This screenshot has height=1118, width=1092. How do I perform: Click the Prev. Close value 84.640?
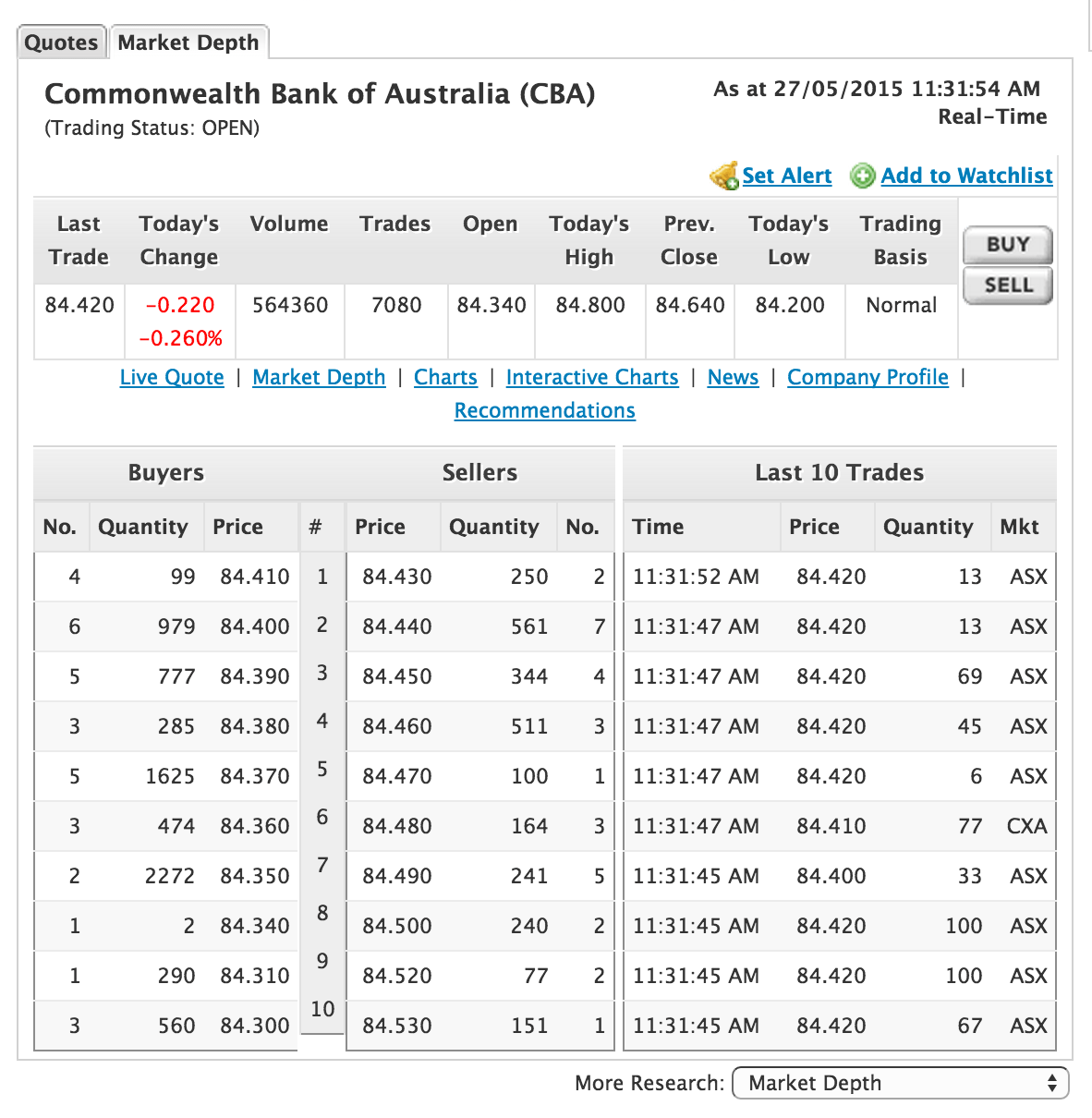pos(690,305)
